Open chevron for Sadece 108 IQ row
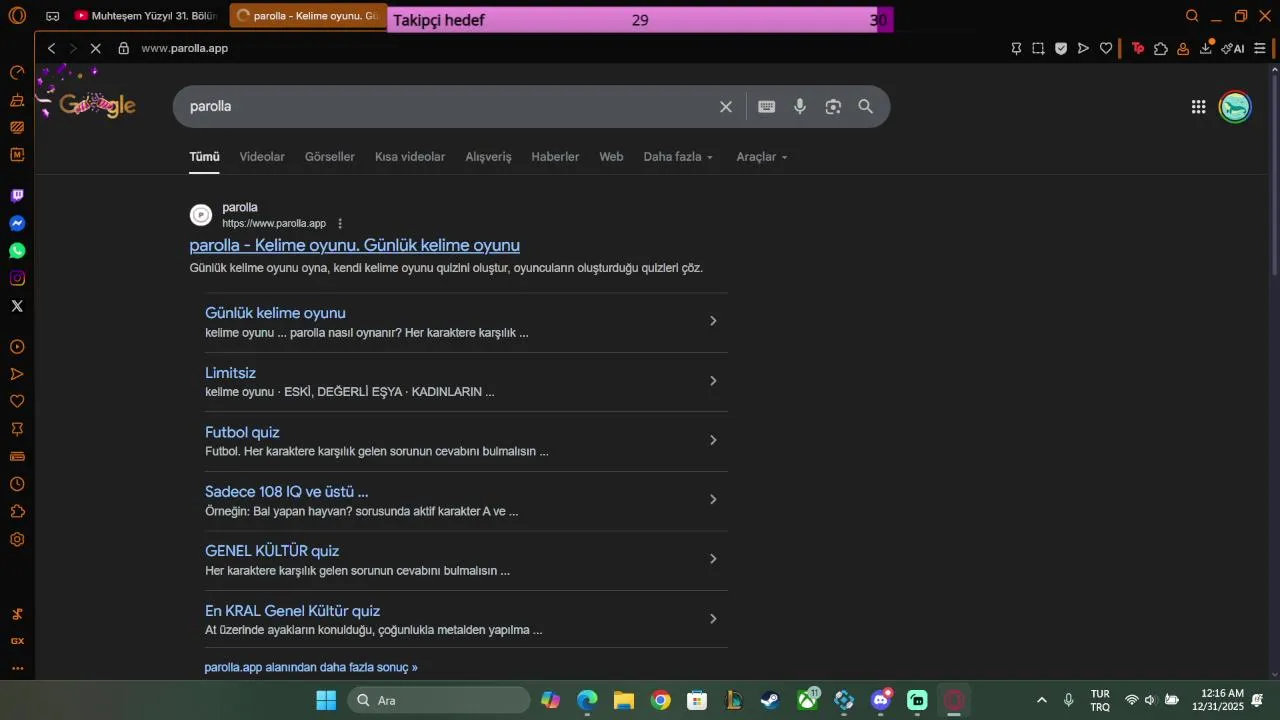This screenshot has height=720, width=1280. coord(713,500)
